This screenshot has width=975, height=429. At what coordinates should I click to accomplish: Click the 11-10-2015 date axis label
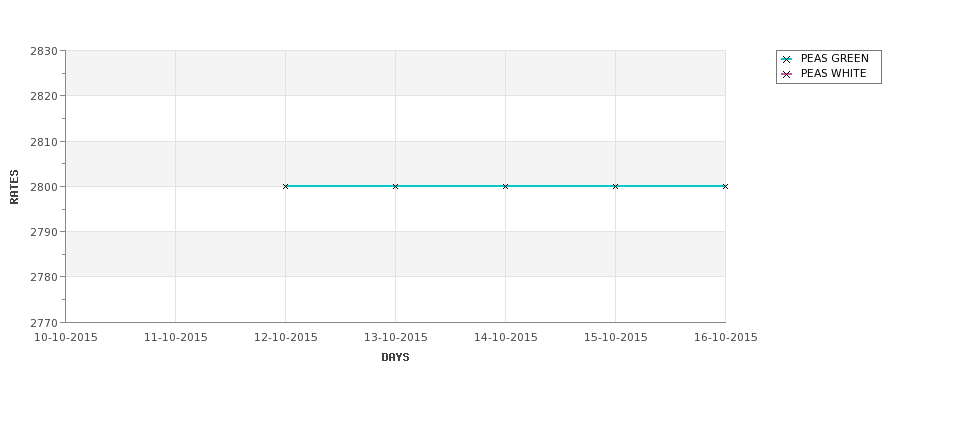click(175, 338)
